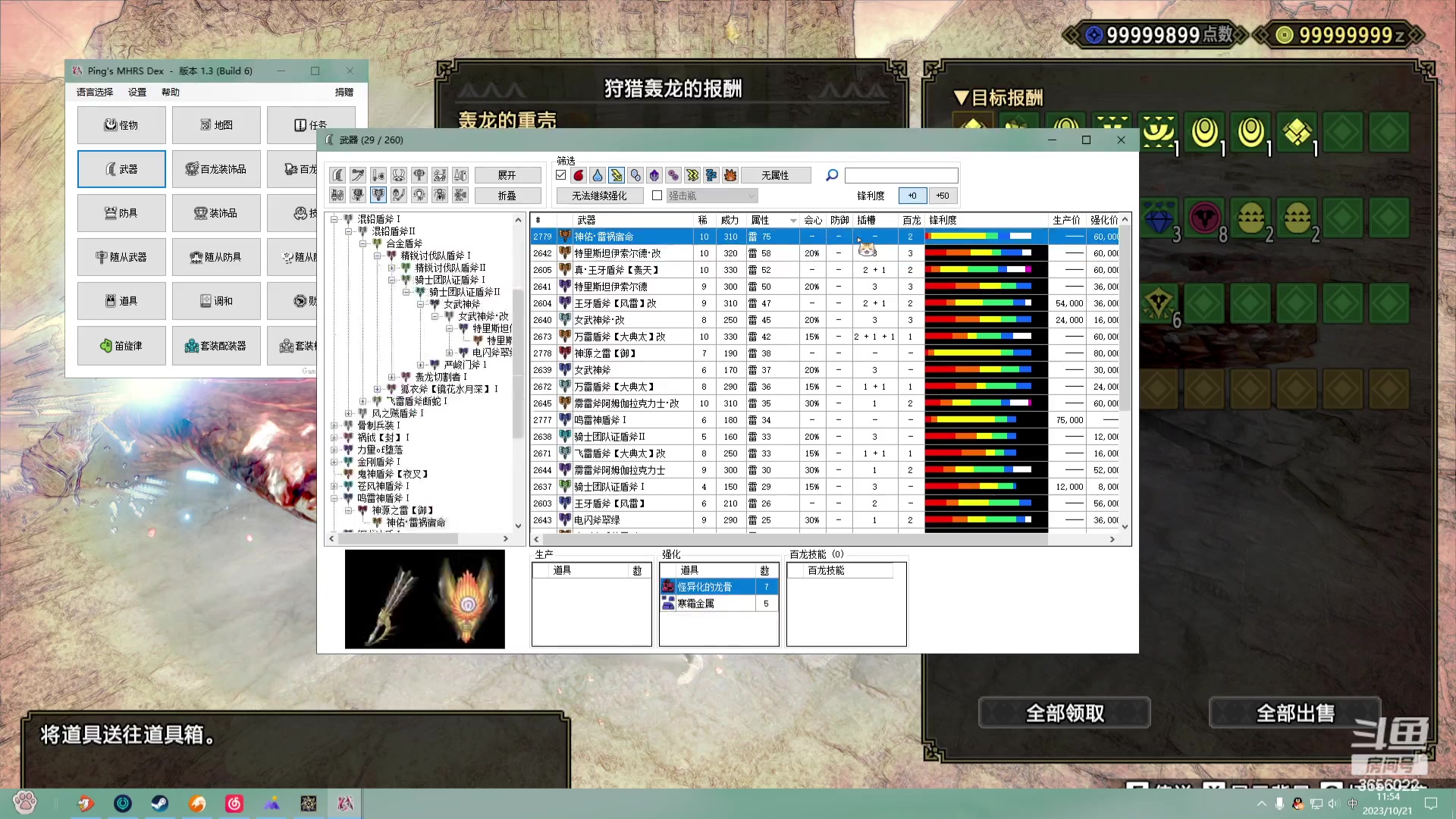This screenshot has width=1456, height=819.
Task: Filter by poison status icon
Action: [673, 175]
